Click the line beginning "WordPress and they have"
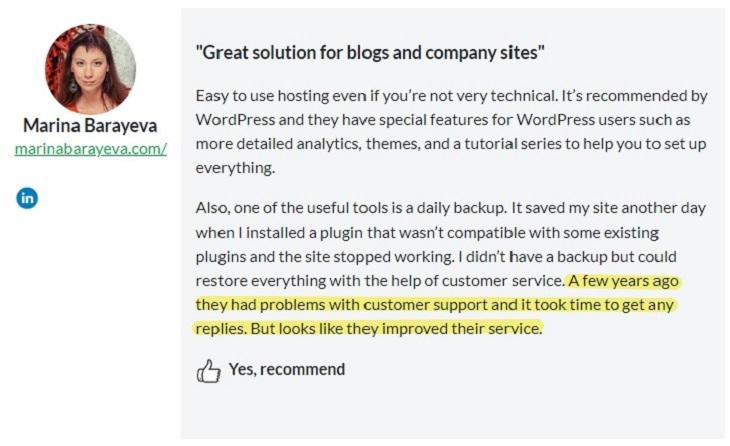 (442, 120)
